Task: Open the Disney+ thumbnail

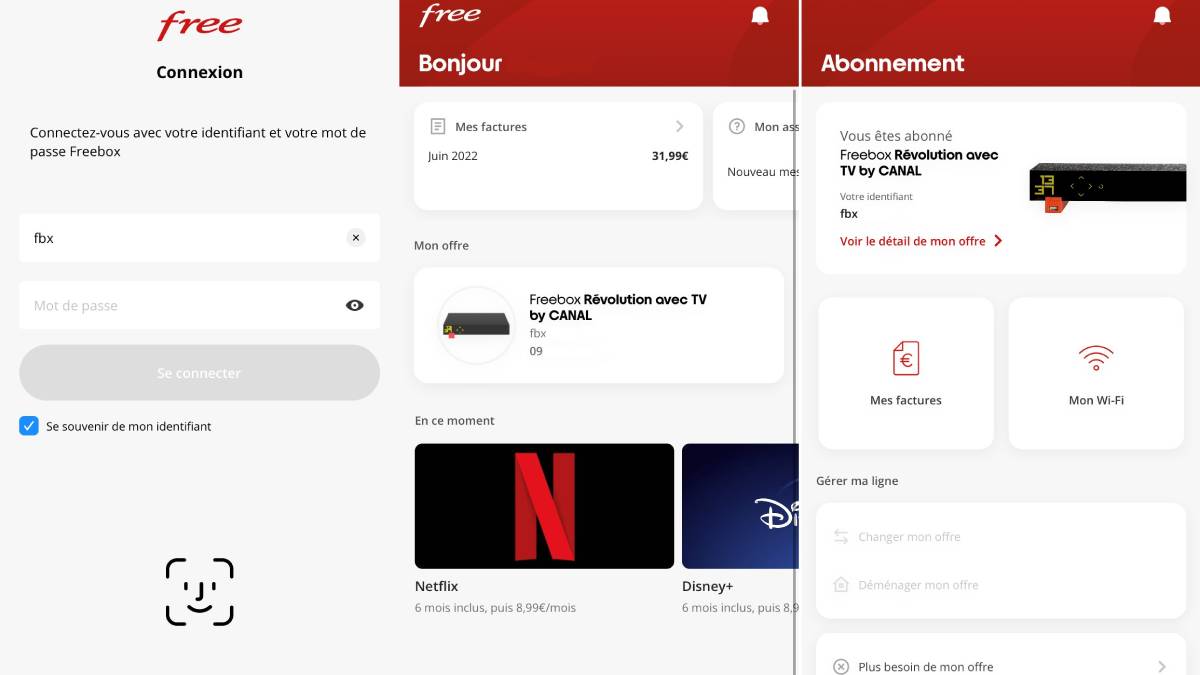Action: click(x=740, y=506)
